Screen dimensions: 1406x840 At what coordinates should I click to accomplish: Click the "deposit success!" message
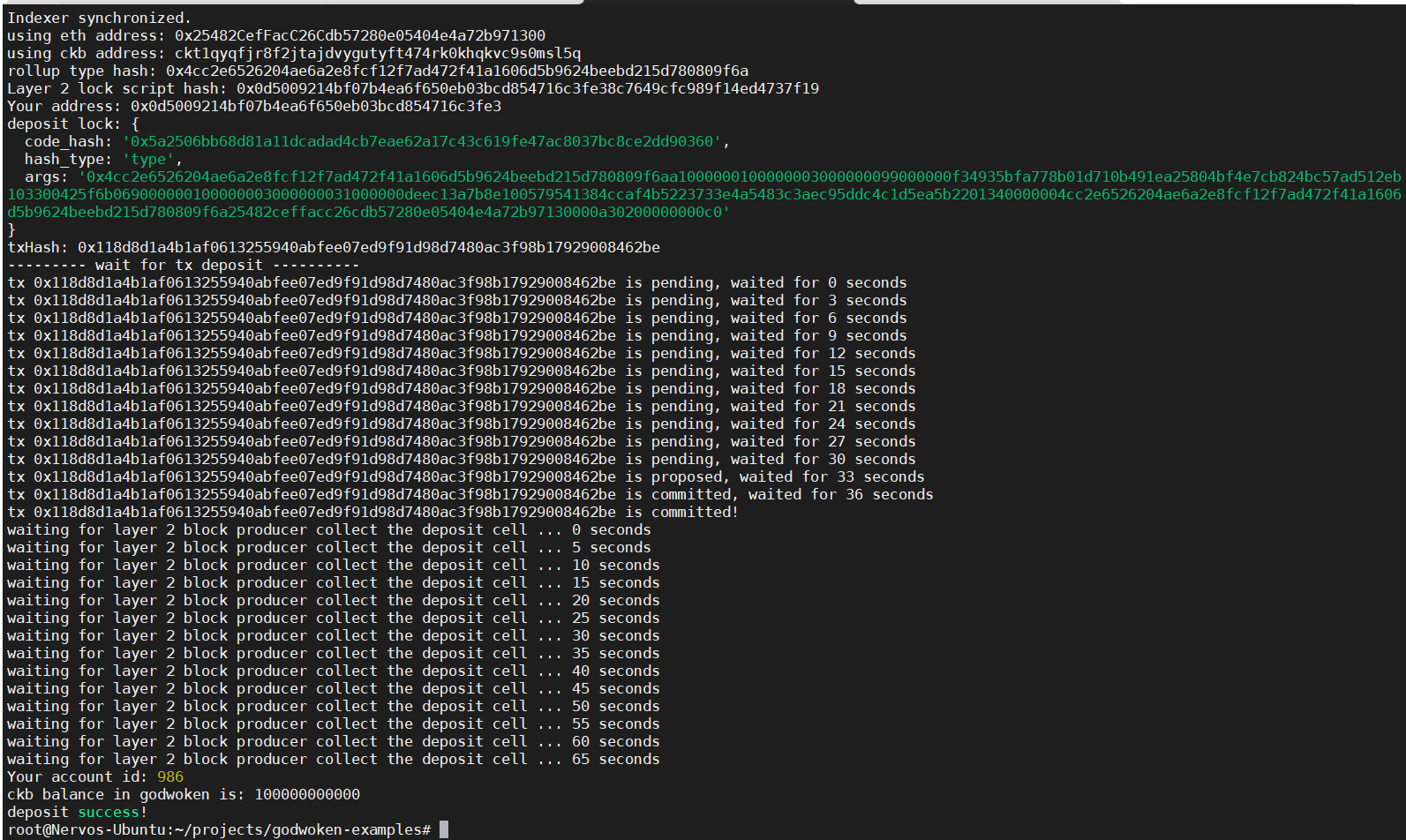[x=78, y=812]
